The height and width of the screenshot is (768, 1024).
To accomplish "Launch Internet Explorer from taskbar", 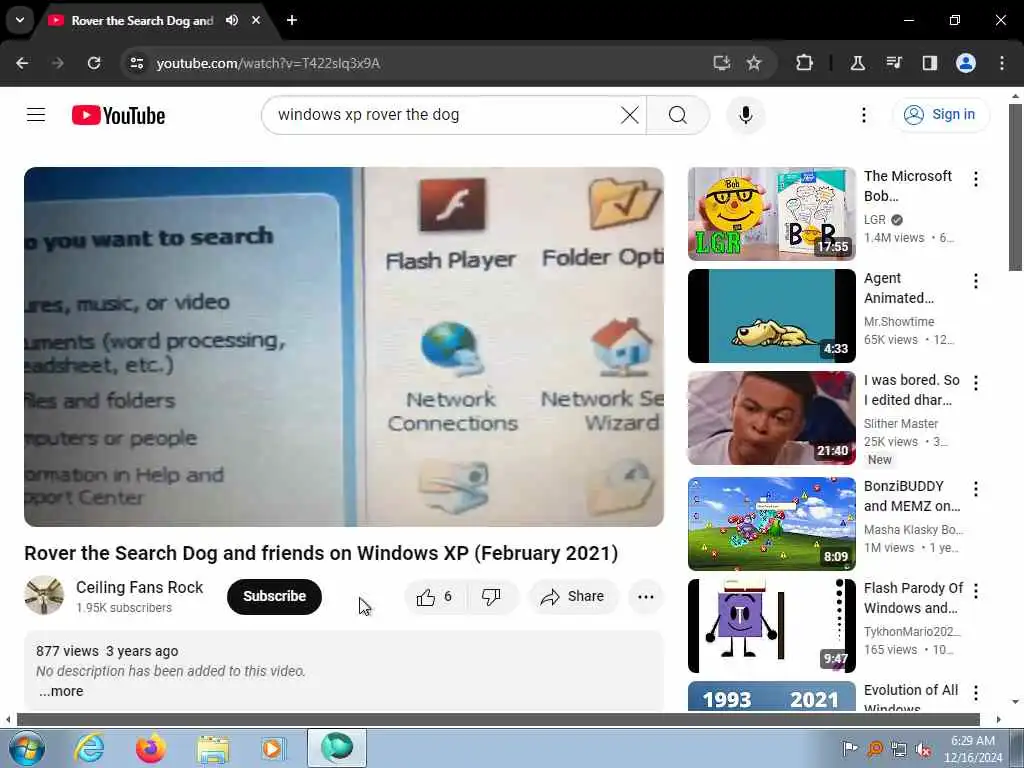I will pyautogui.click(x=89, y=748).
